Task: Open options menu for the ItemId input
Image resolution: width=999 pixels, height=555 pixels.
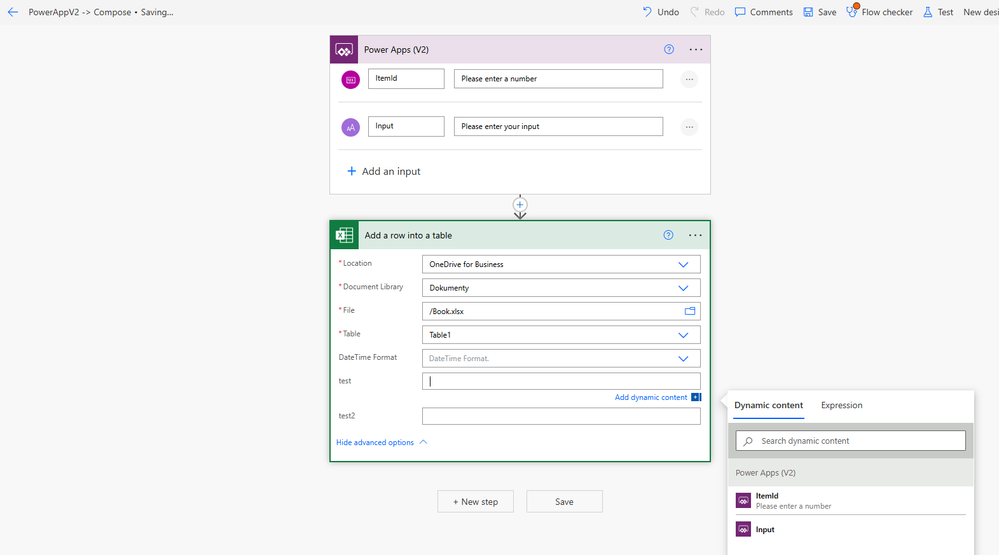Action: [x=689, y=80]
